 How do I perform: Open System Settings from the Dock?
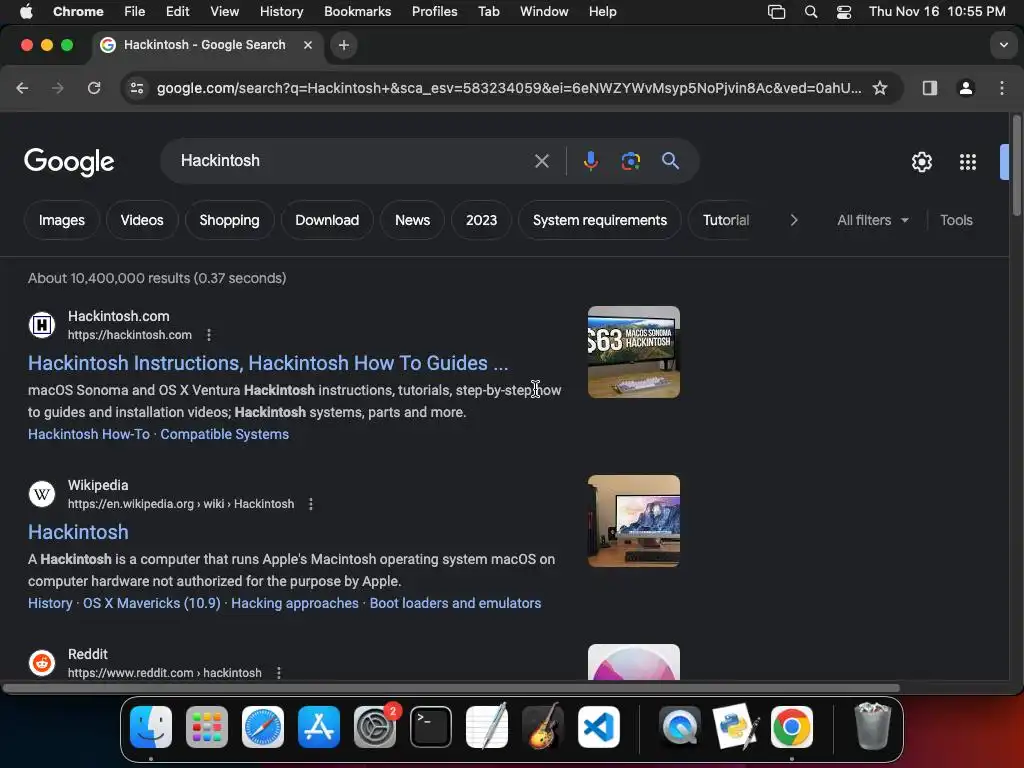(375, 727)
